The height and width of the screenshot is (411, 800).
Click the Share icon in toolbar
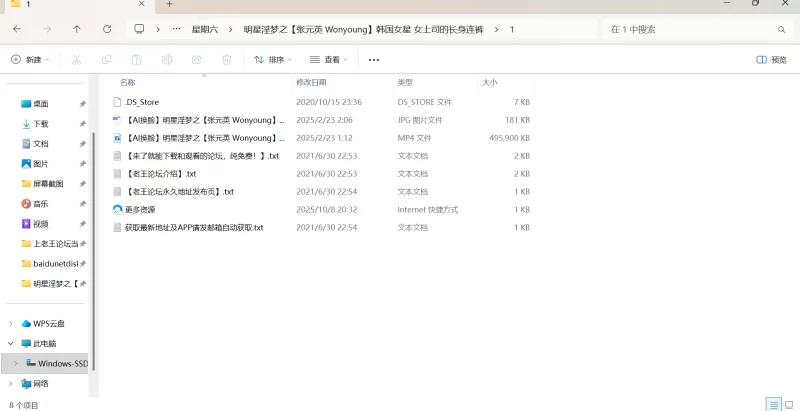point(197,60)
